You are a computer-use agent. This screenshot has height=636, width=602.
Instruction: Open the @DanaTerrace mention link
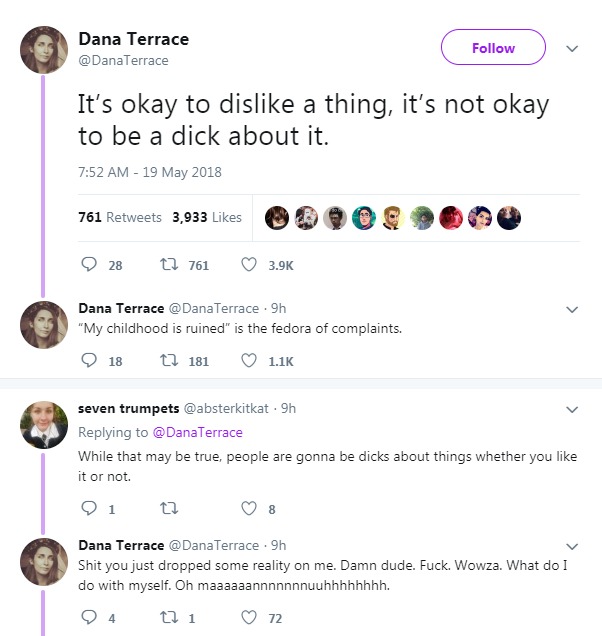tap(197, 432)
